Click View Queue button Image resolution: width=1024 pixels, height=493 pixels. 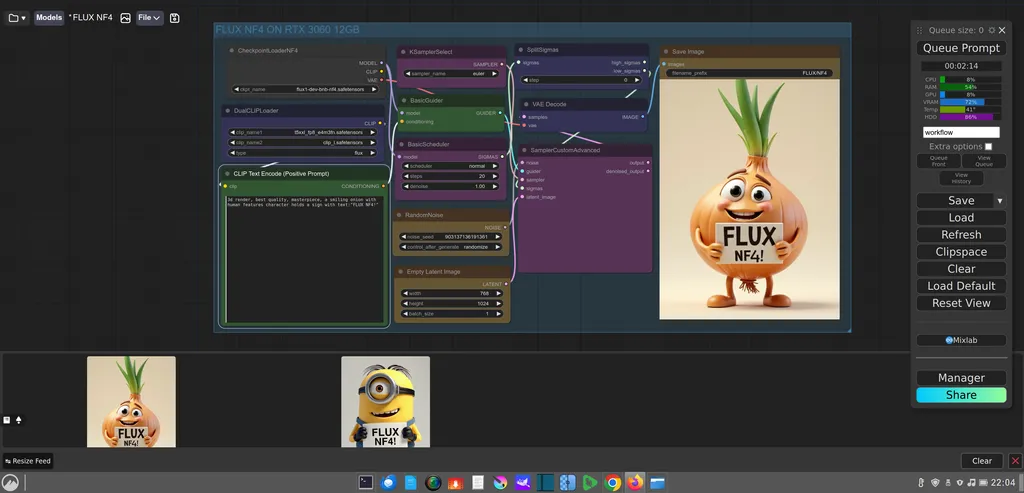pyautogui.click(x=984, y=161)
